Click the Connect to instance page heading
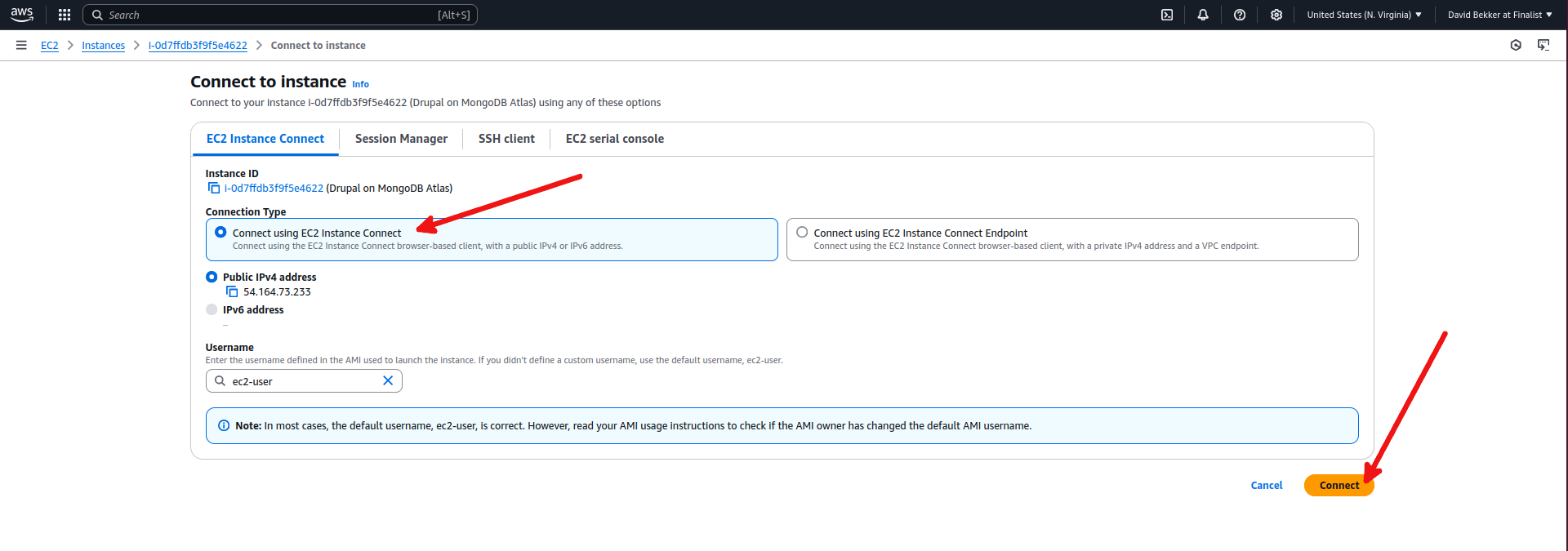This screenshot has width=1568, height=551. coord(268,82)
